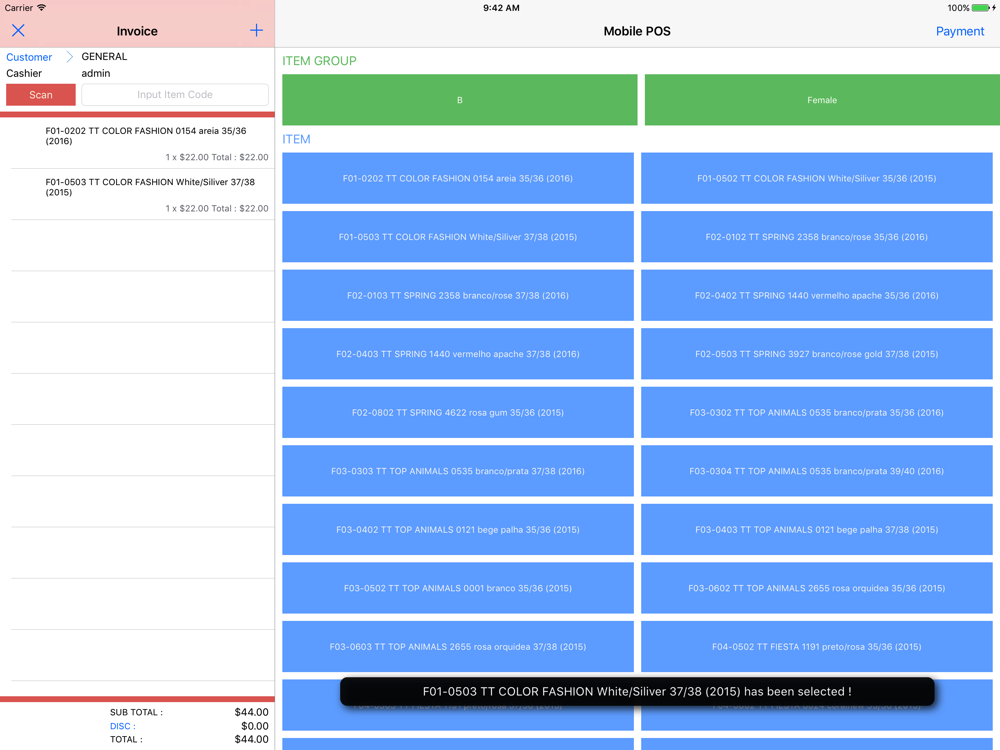Viewport: 1000px width, 750px height.
Task: Tap the battery indicator in status bar
Action: (x=980, y=8)
